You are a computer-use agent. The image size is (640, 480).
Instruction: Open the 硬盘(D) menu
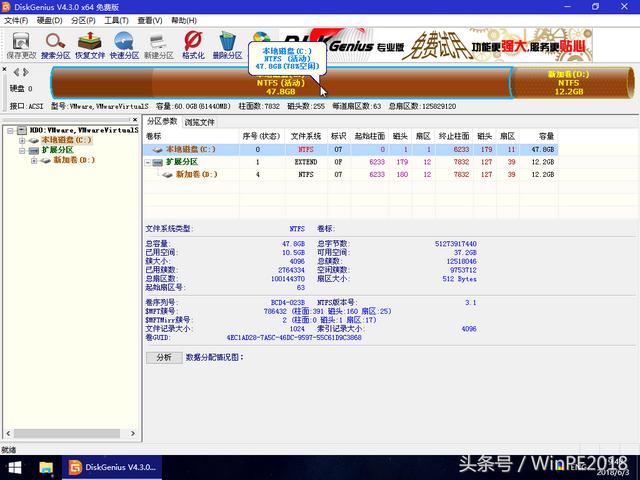coord(49,20)
